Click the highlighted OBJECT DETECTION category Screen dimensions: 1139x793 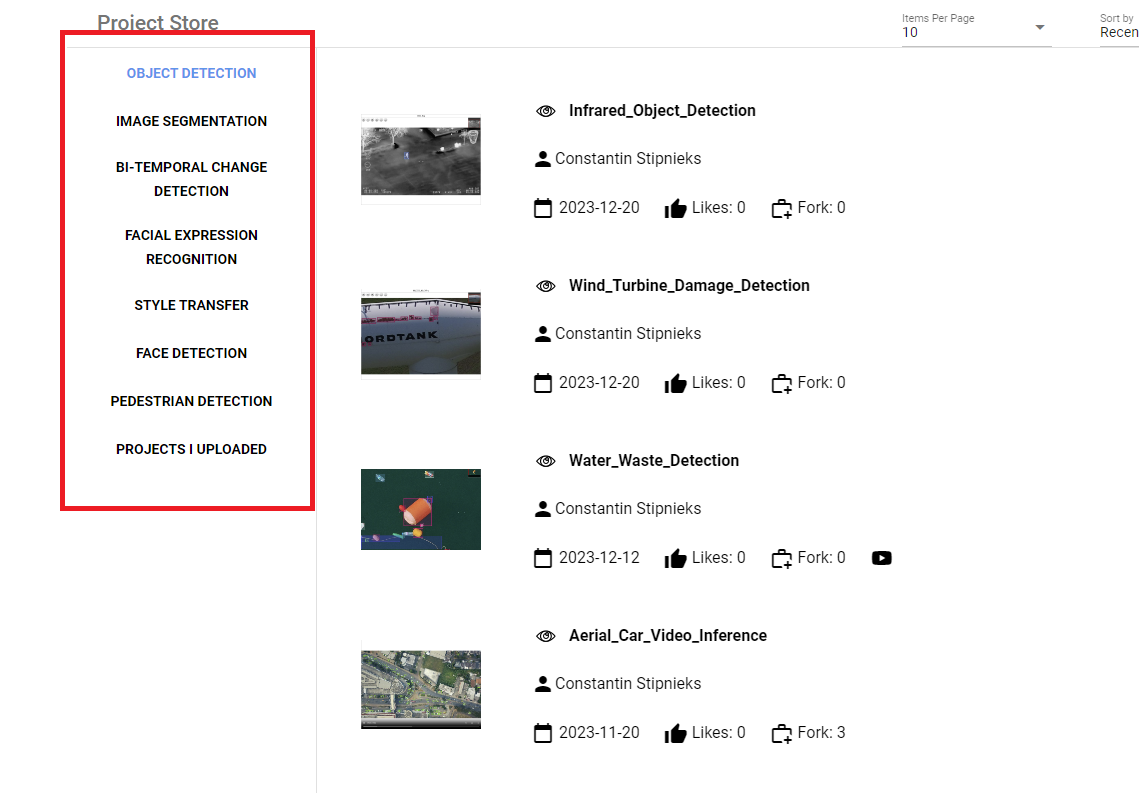click(x=191, y=73)
